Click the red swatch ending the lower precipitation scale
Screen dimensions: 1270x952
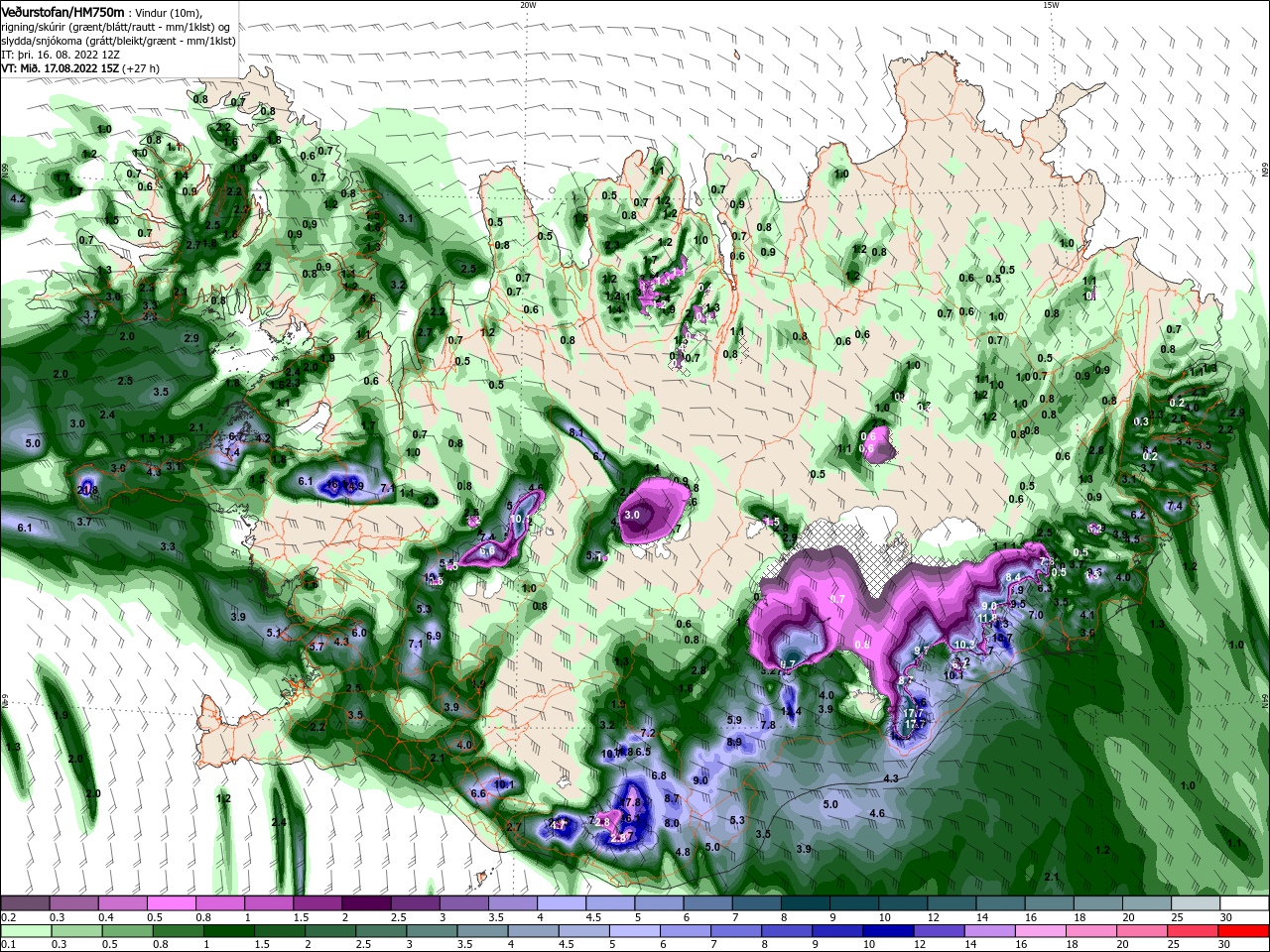(1244, 931)
